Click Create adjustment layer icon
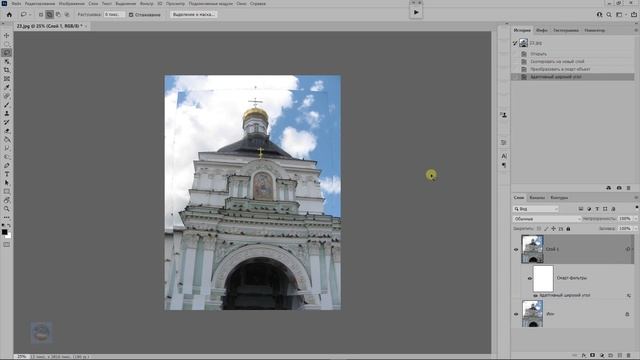Screen dimensions: 640x360 point(602,356)
